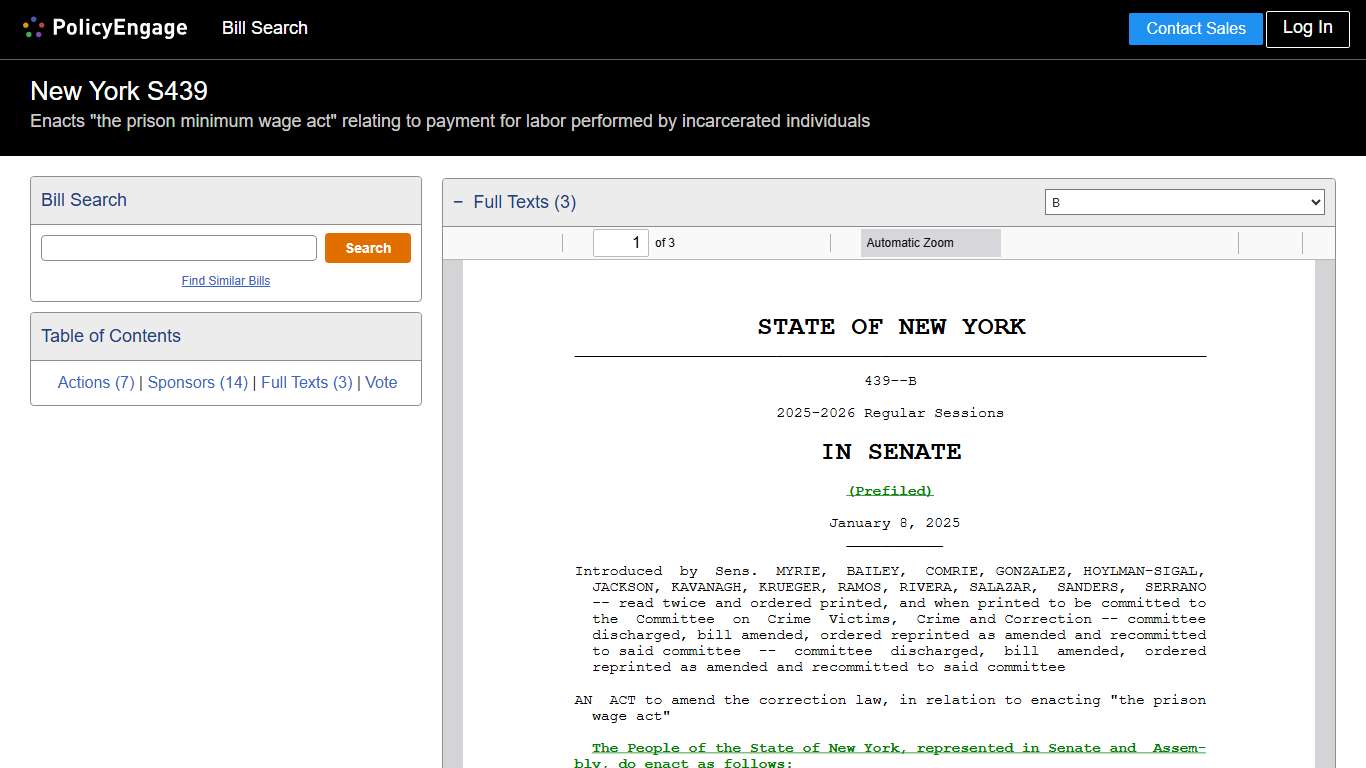
Task: Open the Find Similar Bills link
Action: coord(225,281)
